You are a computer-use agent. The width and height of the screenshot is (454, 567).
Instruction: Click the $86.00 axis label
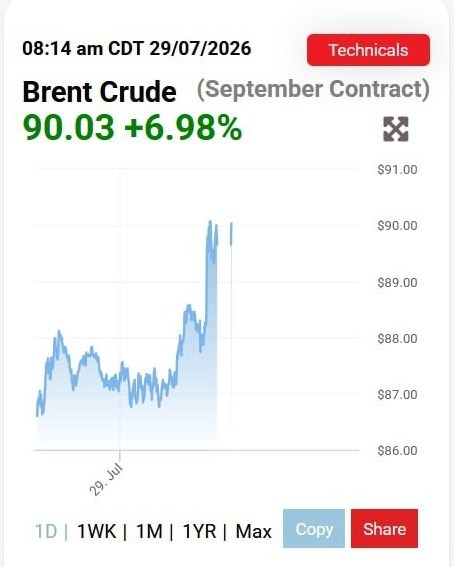pyautogui.click(x=397, y=451)
